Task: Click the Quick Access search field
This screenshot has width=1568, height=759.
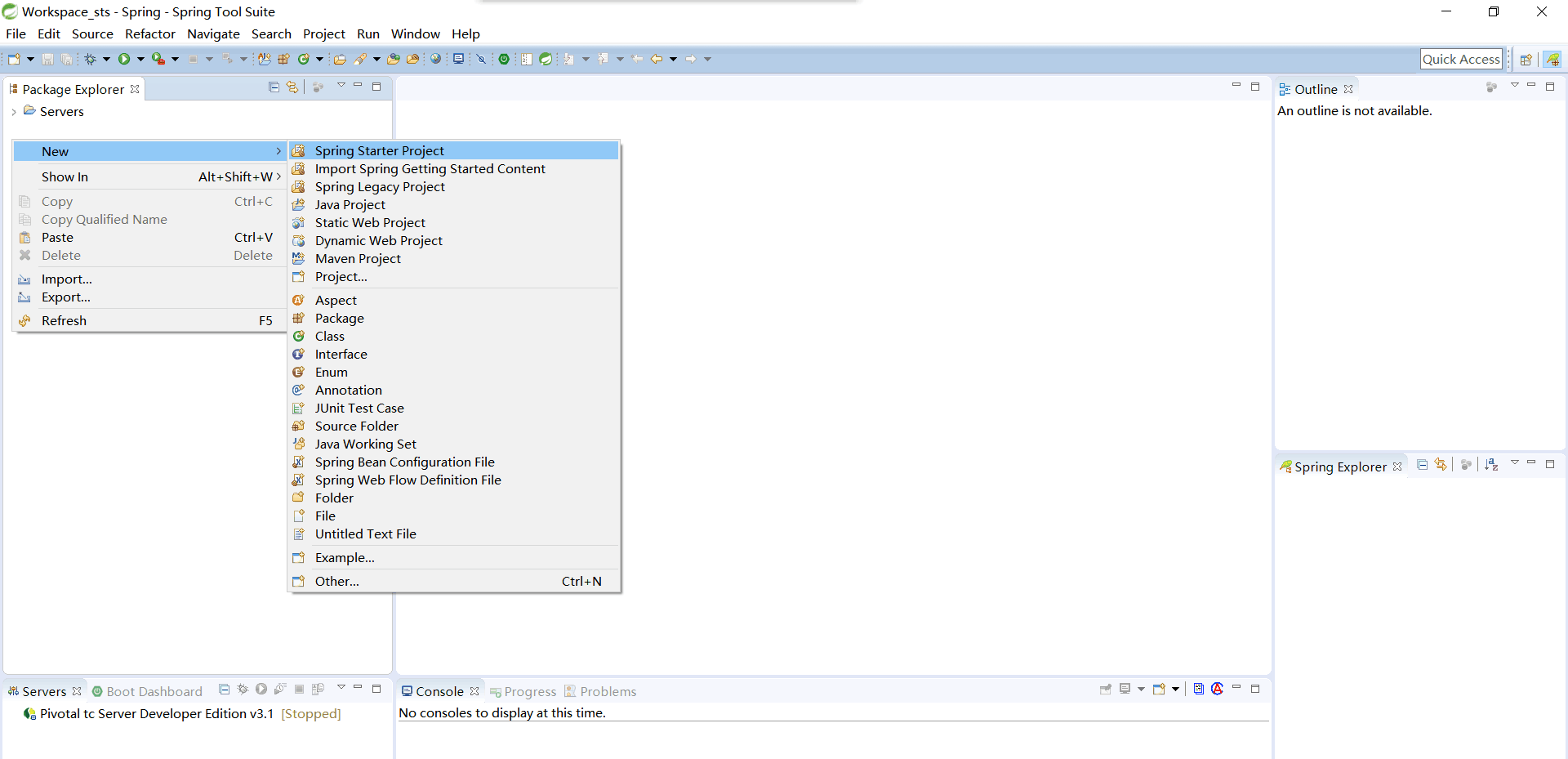Action: click(1461, 59)
